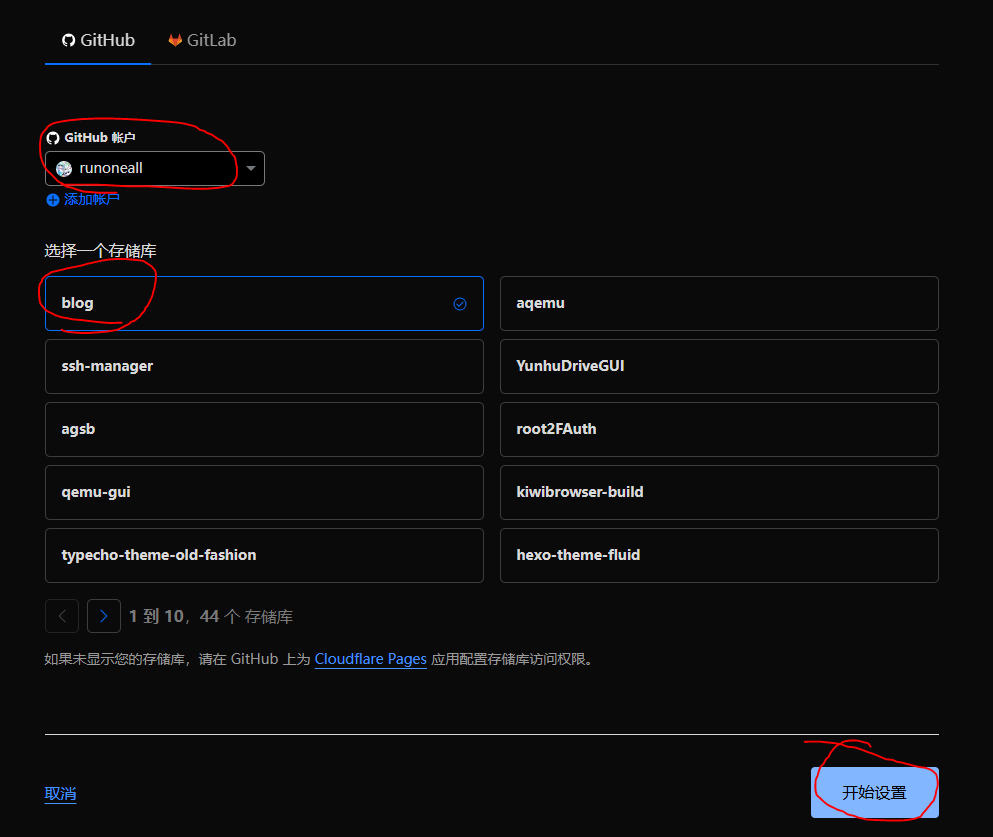Open the Cloudflare Pages link
The width and height of the screenshot is (993, 837).
(370, 659)
